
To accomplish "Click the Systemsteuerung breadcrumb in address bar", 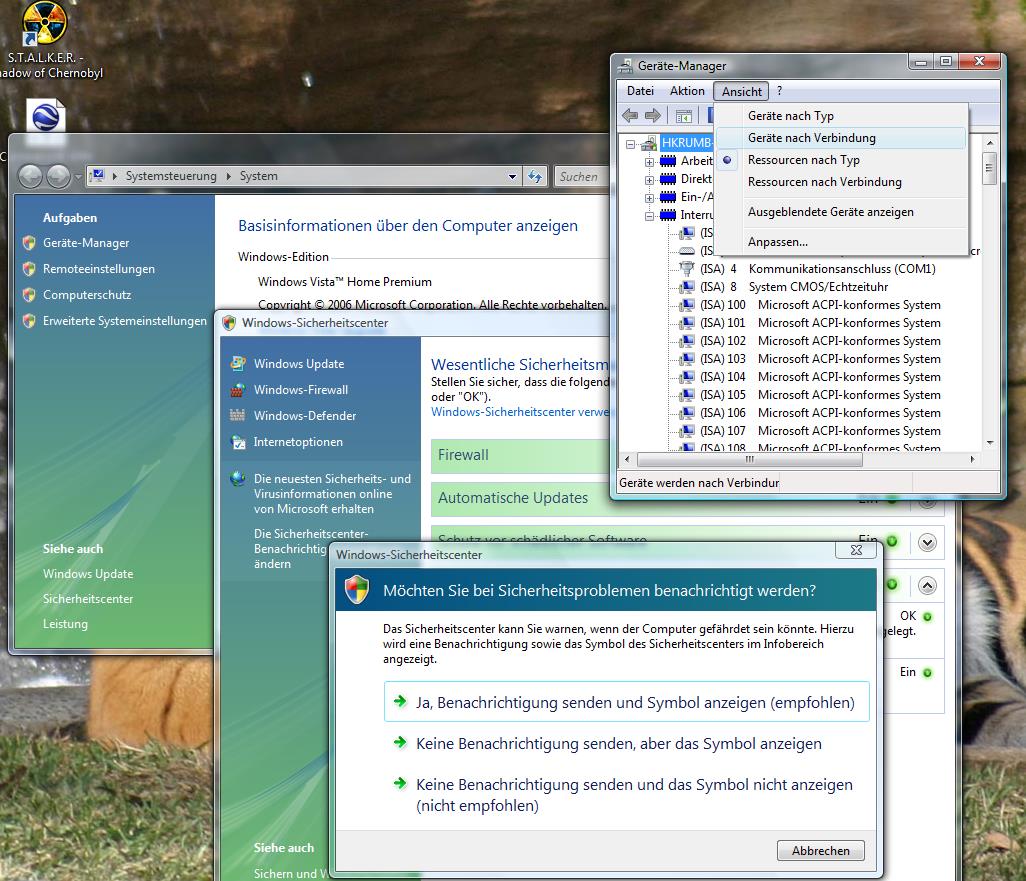I will tap(171, 176).
